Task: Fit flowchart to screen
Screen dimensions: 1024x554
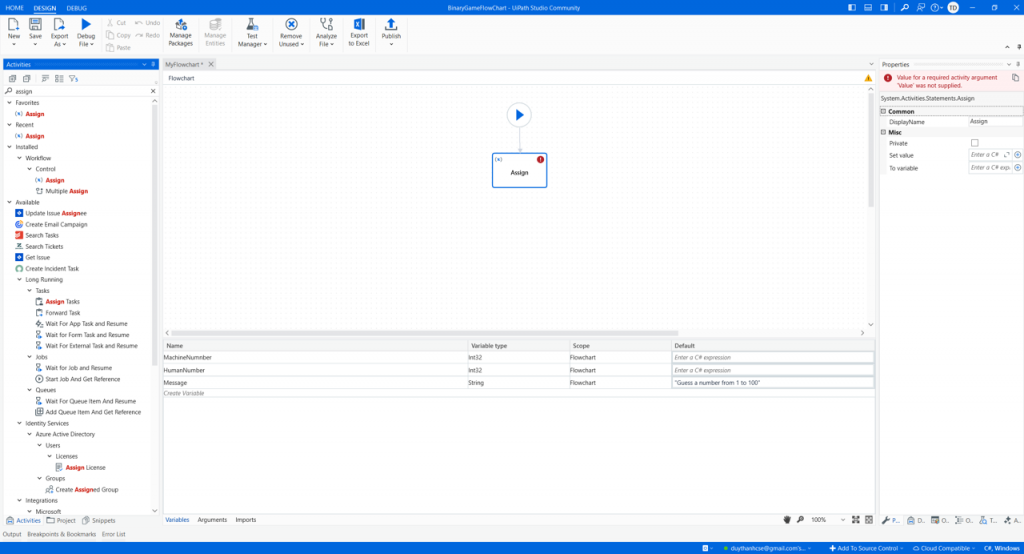Action: [x=856, y=520]
